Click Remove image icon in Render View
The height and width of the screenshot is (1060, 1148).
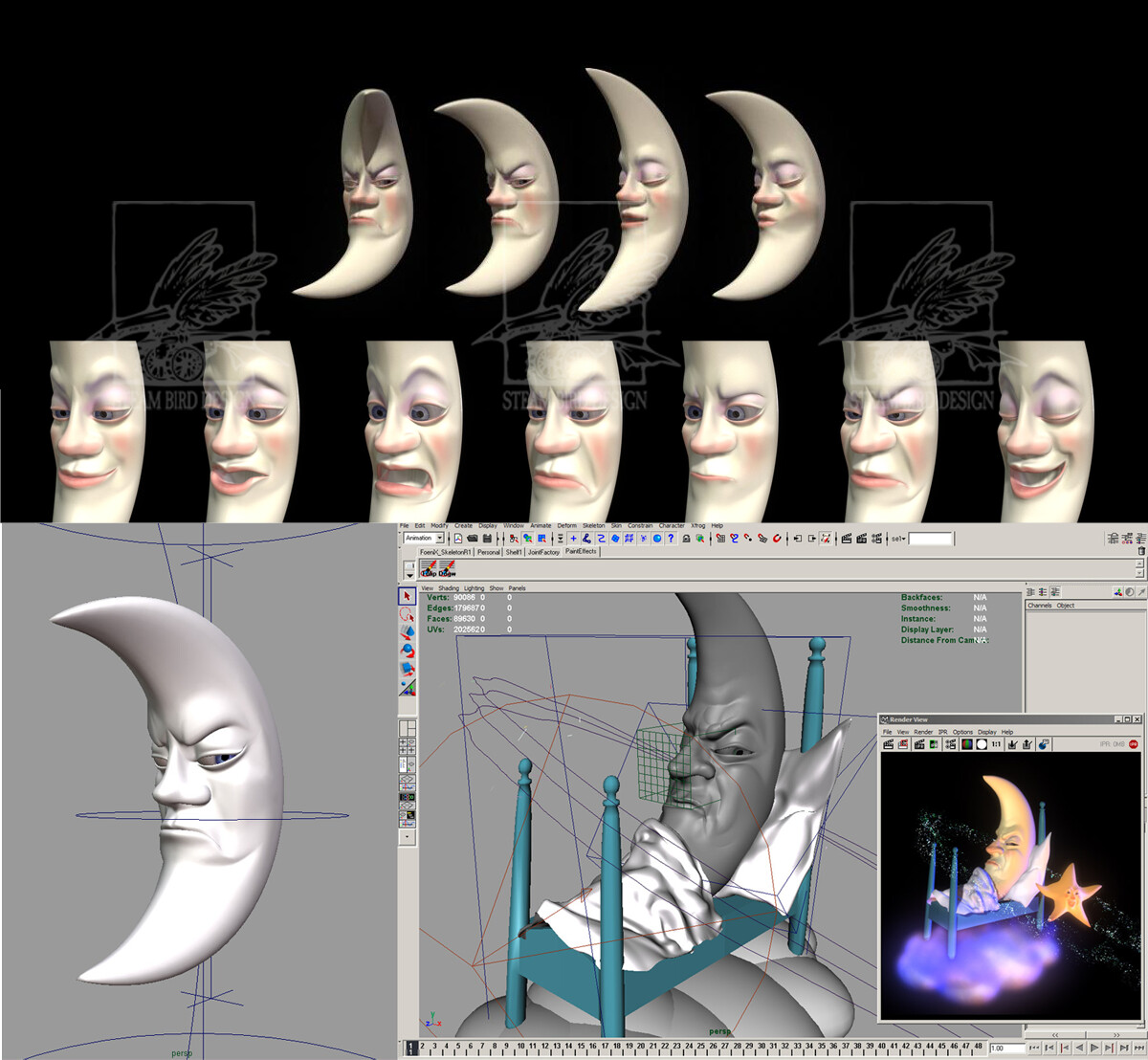click(x=1027, y=744)
